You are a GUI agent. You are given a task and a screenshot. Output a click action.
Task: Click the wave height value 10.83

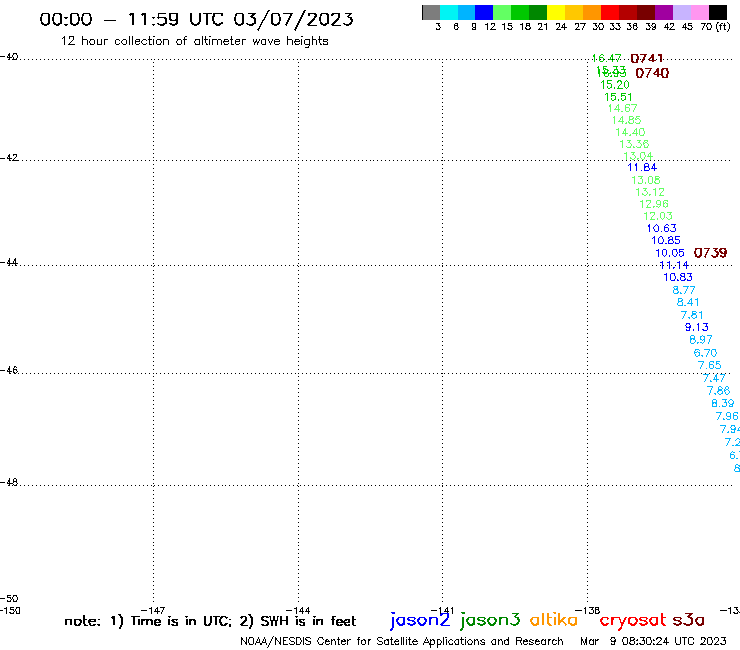678,277
